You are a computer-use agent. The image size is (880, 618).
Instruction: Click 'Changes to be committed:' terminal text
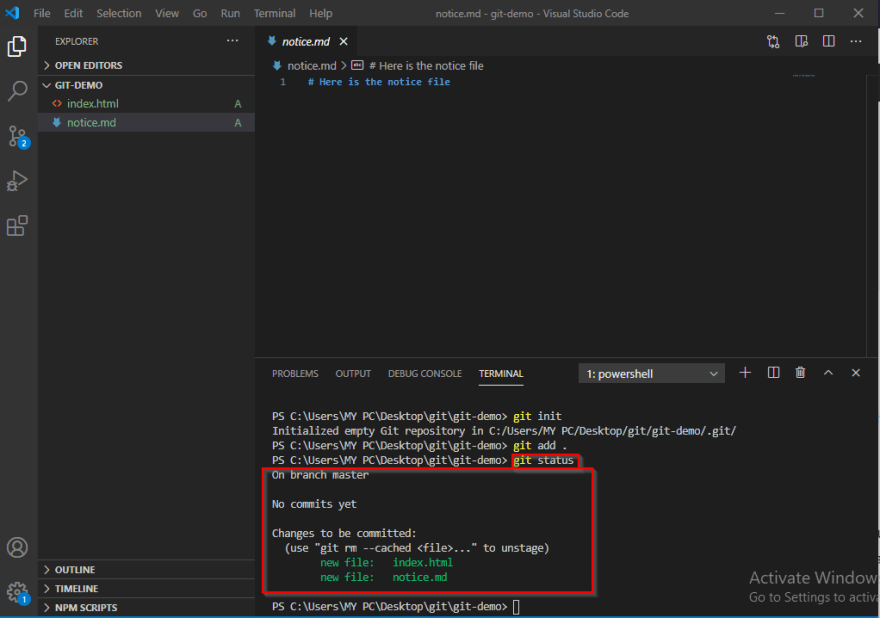(x=344, y=533)
